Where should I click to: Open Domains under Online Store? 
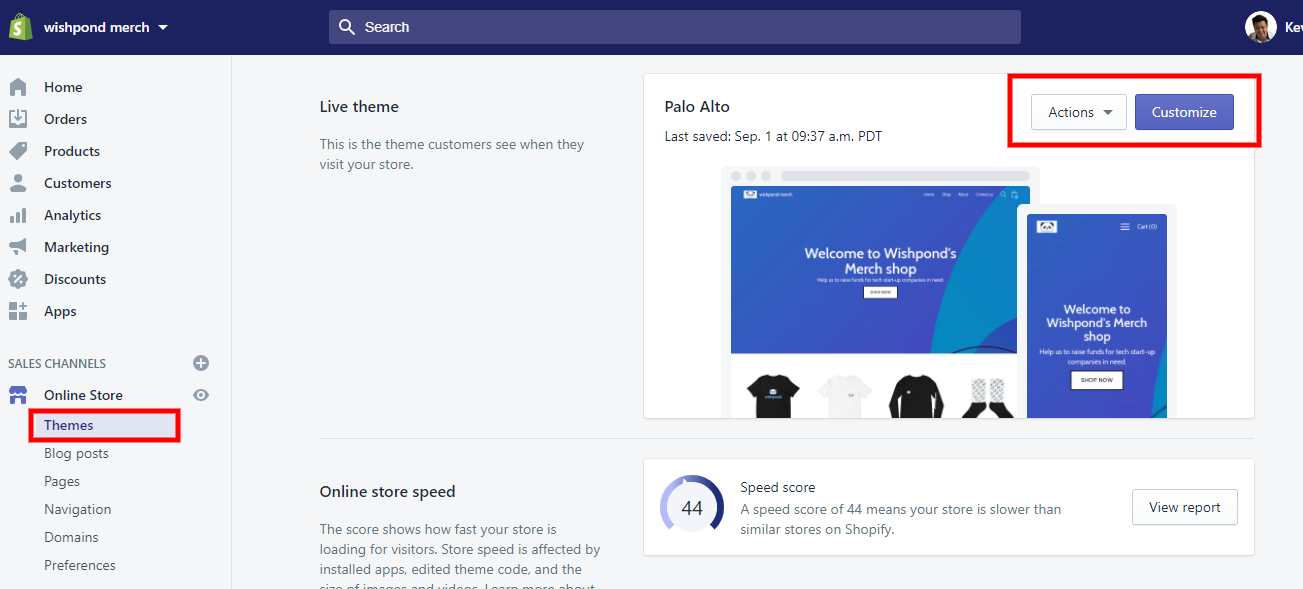coord(71,537)
